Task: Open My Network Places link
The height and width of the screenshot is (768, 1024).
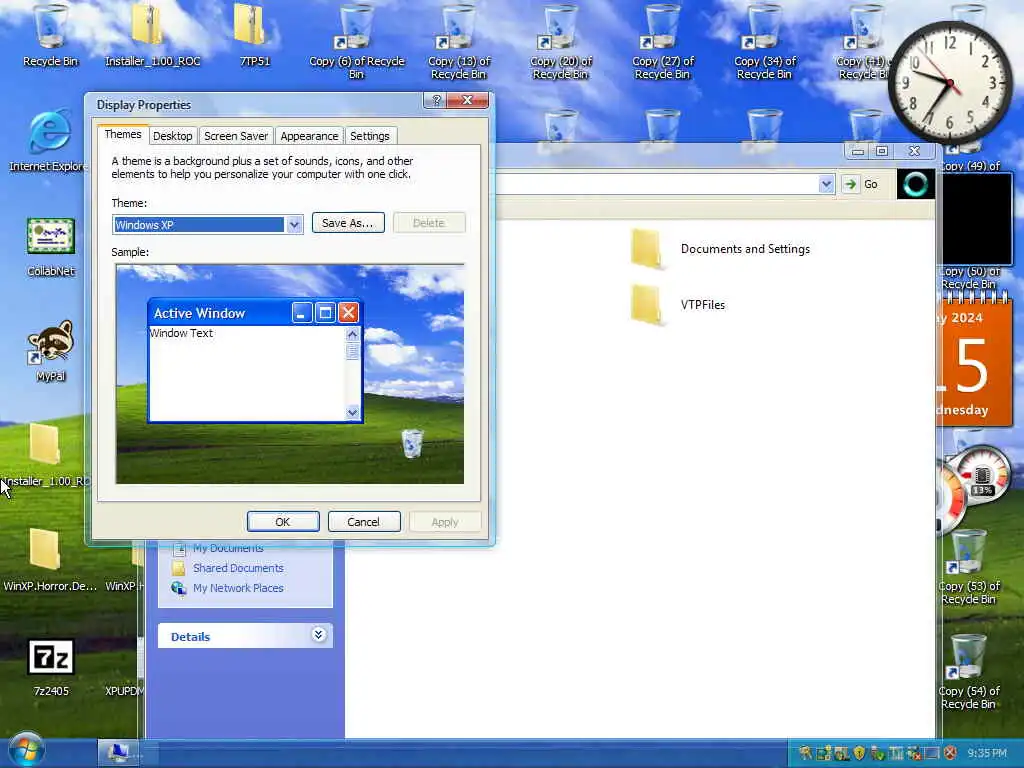Action: tap(238, 588)
